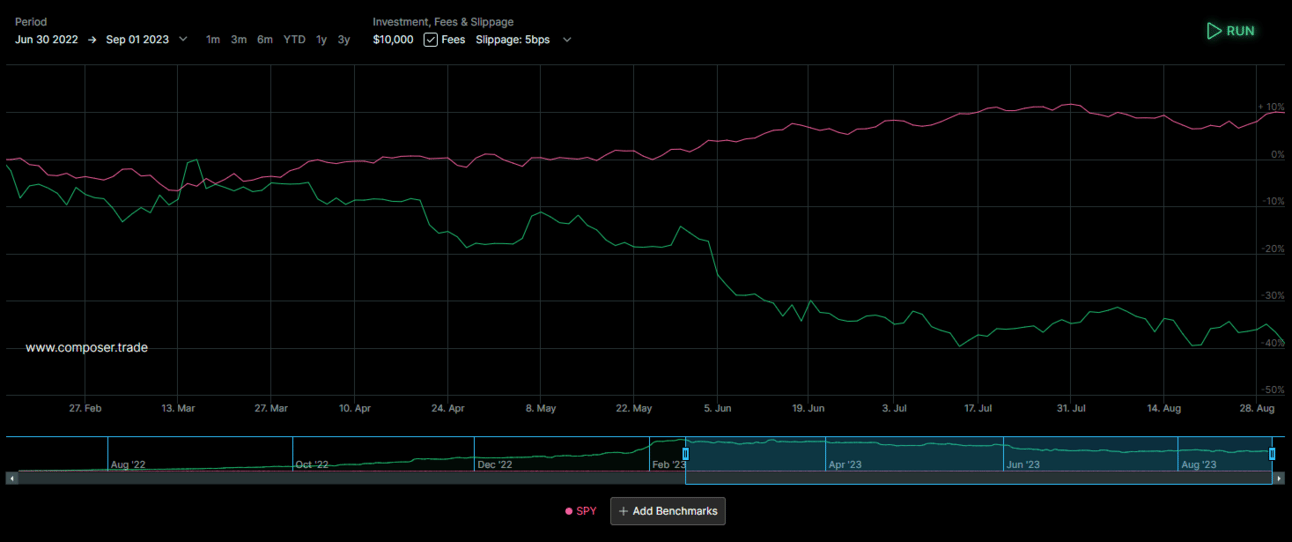Click Add Benchmarks button
Viewport: 1292px width, 542px height.
[x=668, y=511]
